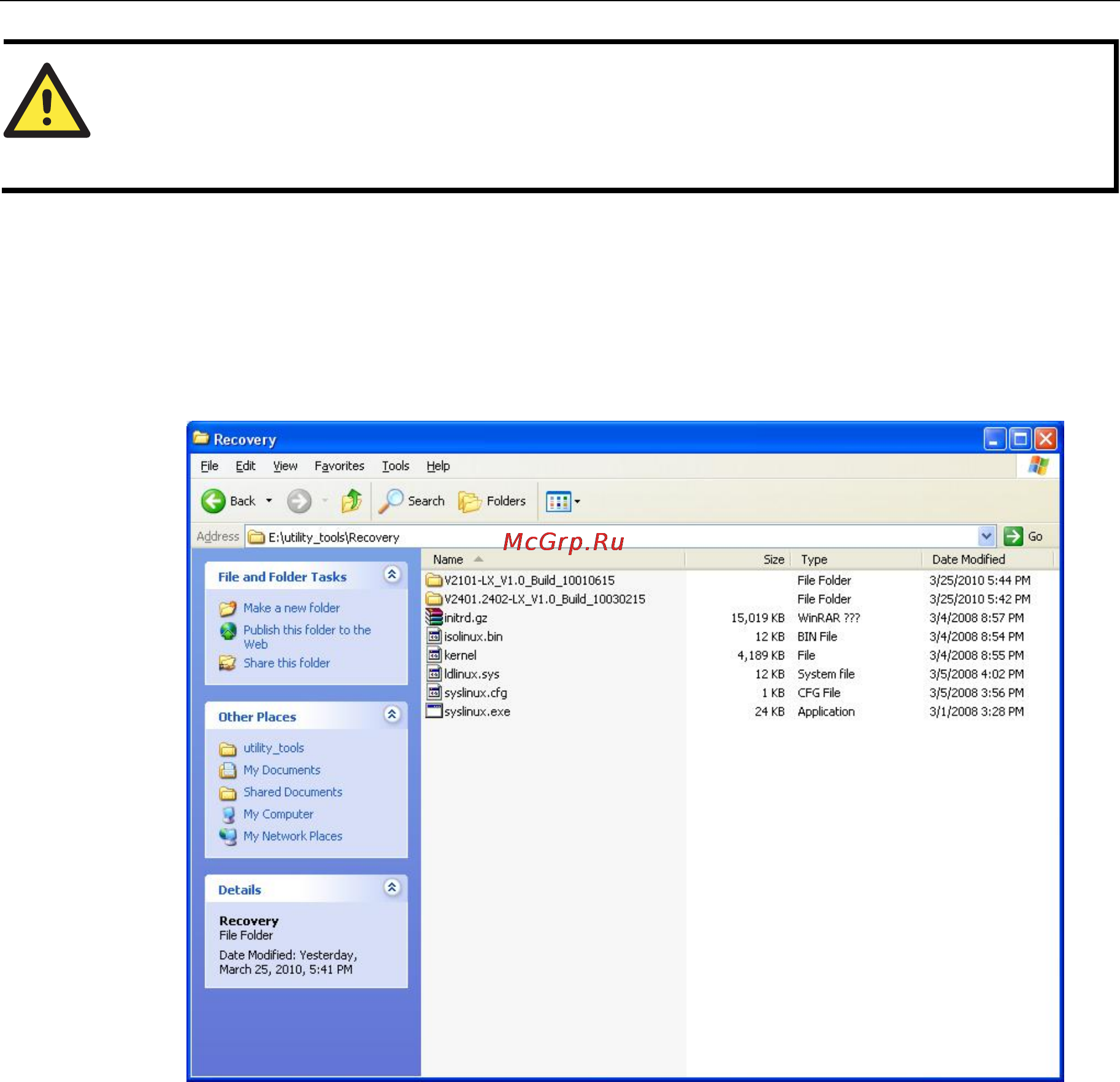Viewport: 1120px width, 1082px height.
Task: Expand the address bar dropdown arrow
Action: tap(986, 536)
